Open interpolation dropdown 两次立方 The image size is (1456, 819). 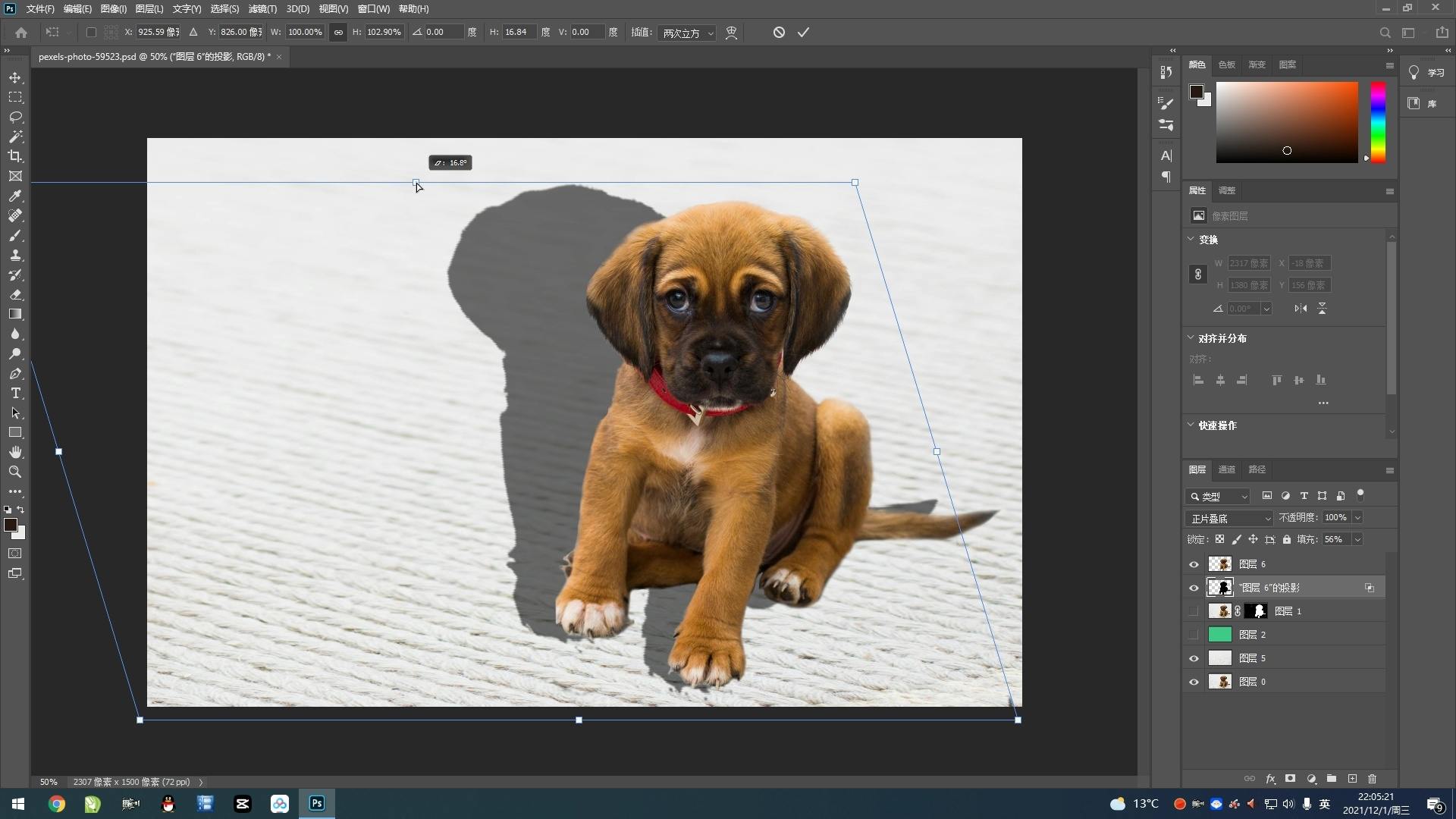click(687, 33)
